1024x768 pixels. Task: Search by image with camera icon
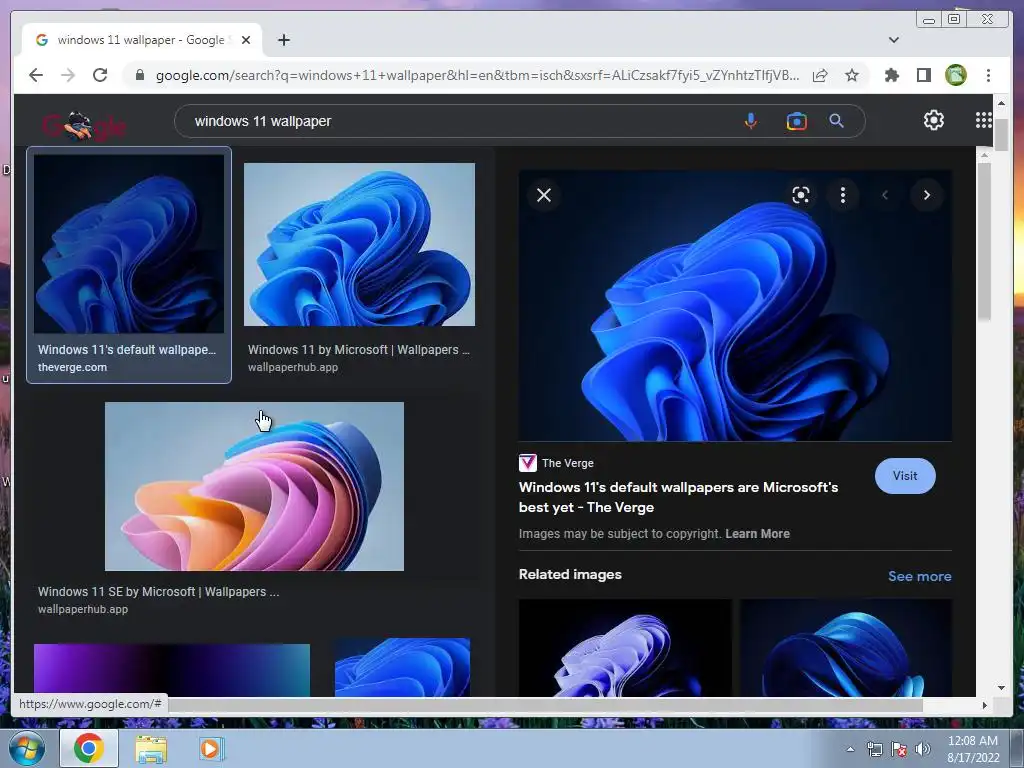796,121
